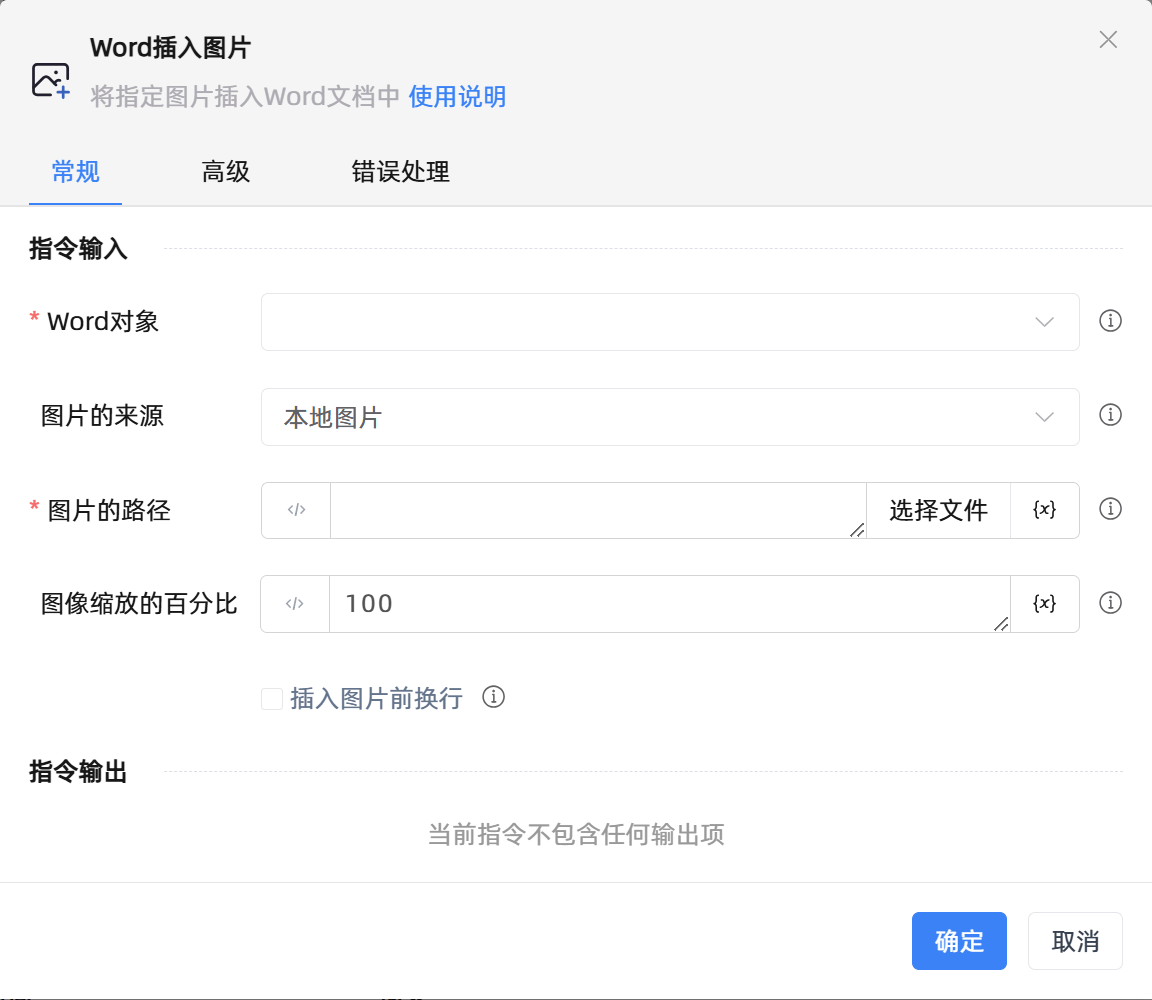The image size is (1152, 1000).
Task: Focus the 图片的路径 text input
Action: tap(598, 510)
